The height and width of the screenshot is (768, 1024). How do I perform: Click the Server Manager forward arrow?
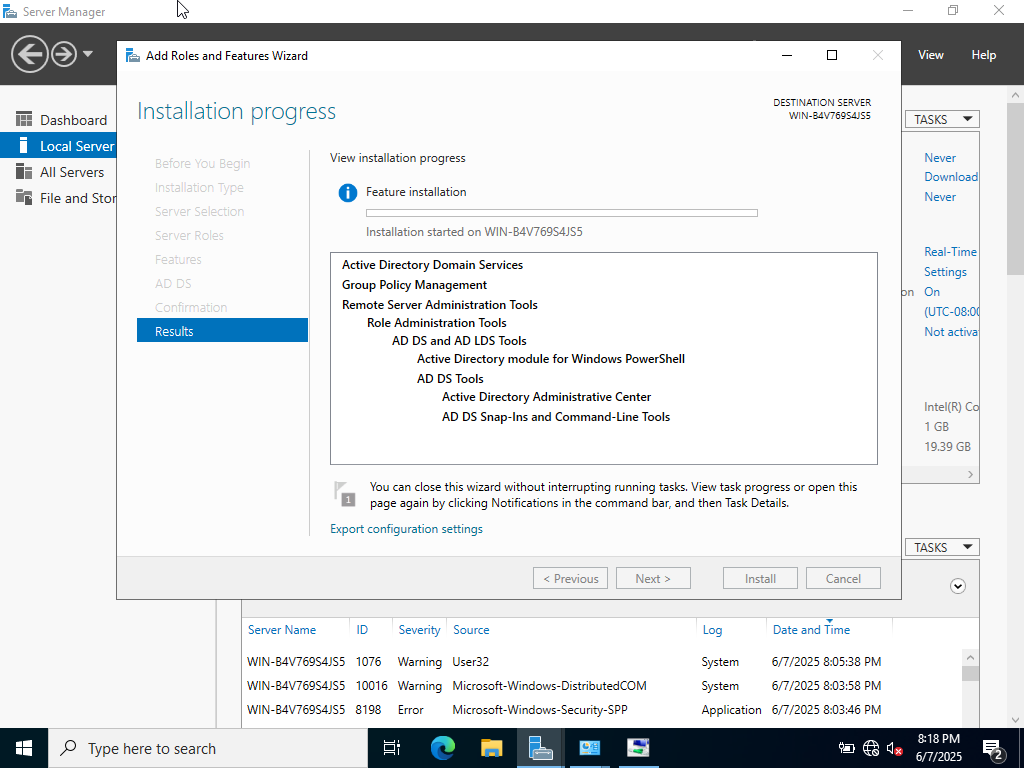pos(64,54)
